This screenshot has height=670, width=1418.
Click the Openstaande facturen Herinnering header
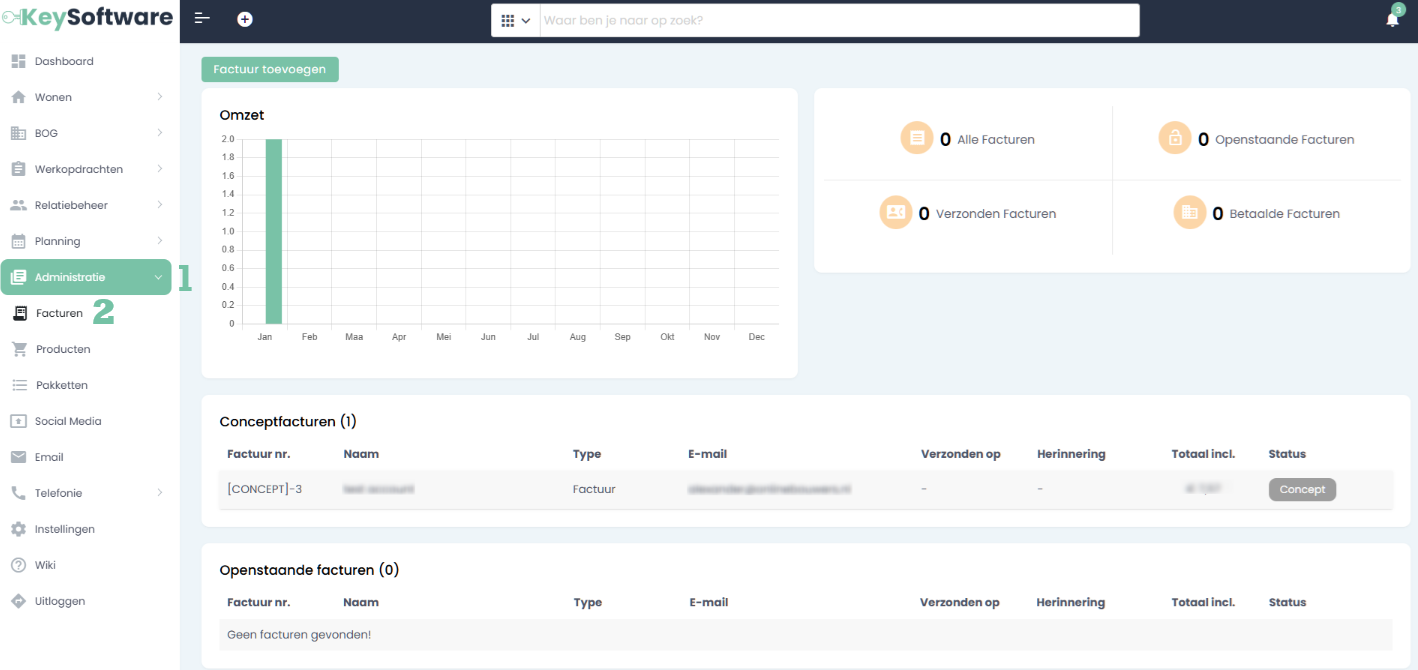[x=1071, y=602]
